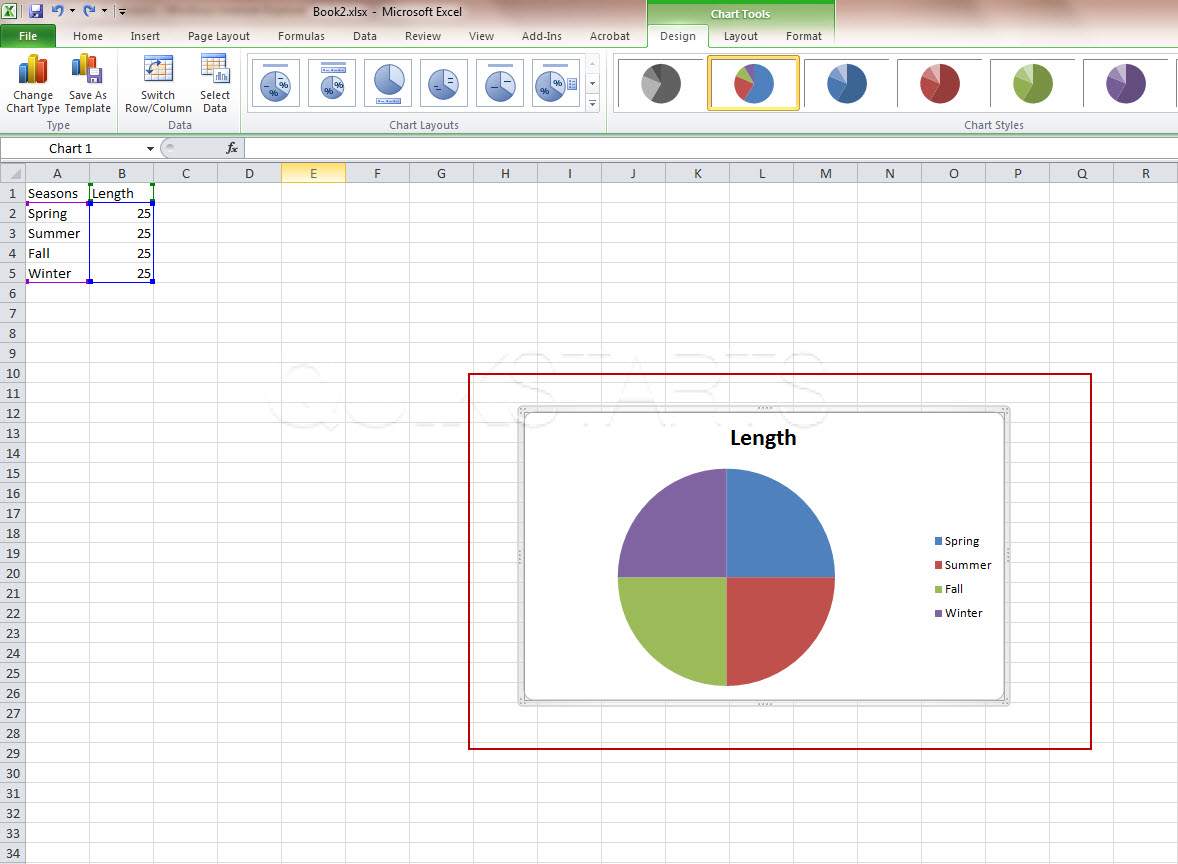Click the Summer legend entry
Screen dimensions: 1178x864
click(963, 565)
